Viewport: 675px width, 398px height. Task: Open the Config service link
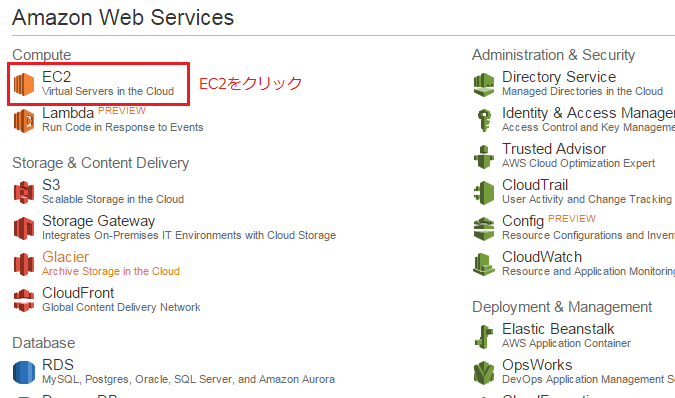coord(523,221)
